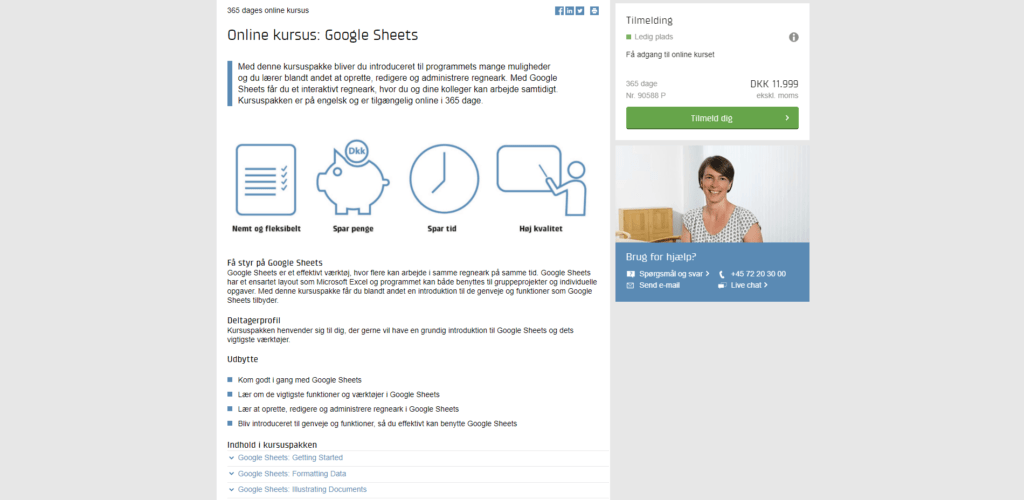Click the 'Nemt og fleksibelt' checklist icon

pyautogui.click(x=266, y=180)
